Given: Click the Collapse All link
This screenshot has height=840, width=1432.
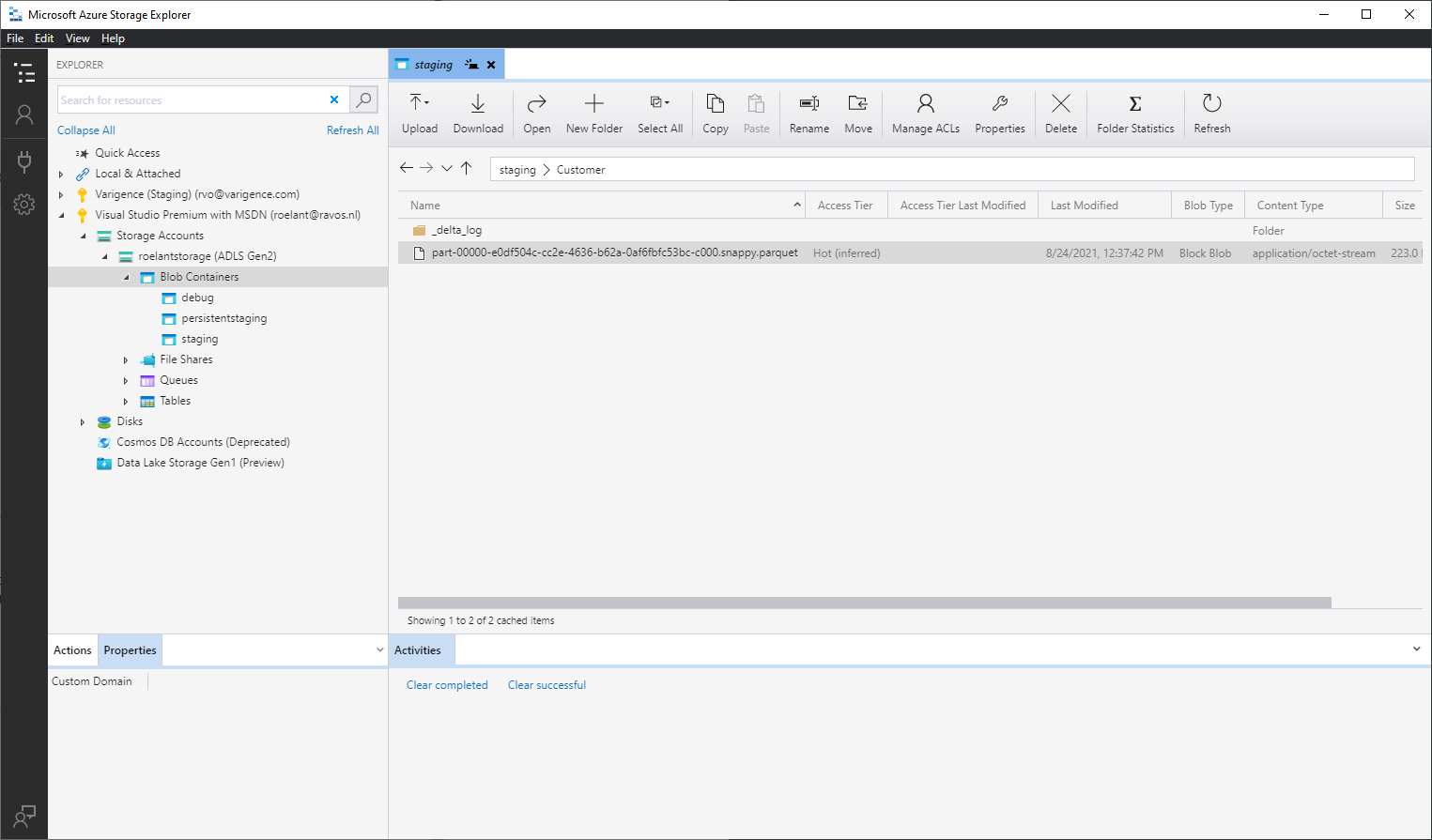Looking at the screenshot, I should [86, 130].
